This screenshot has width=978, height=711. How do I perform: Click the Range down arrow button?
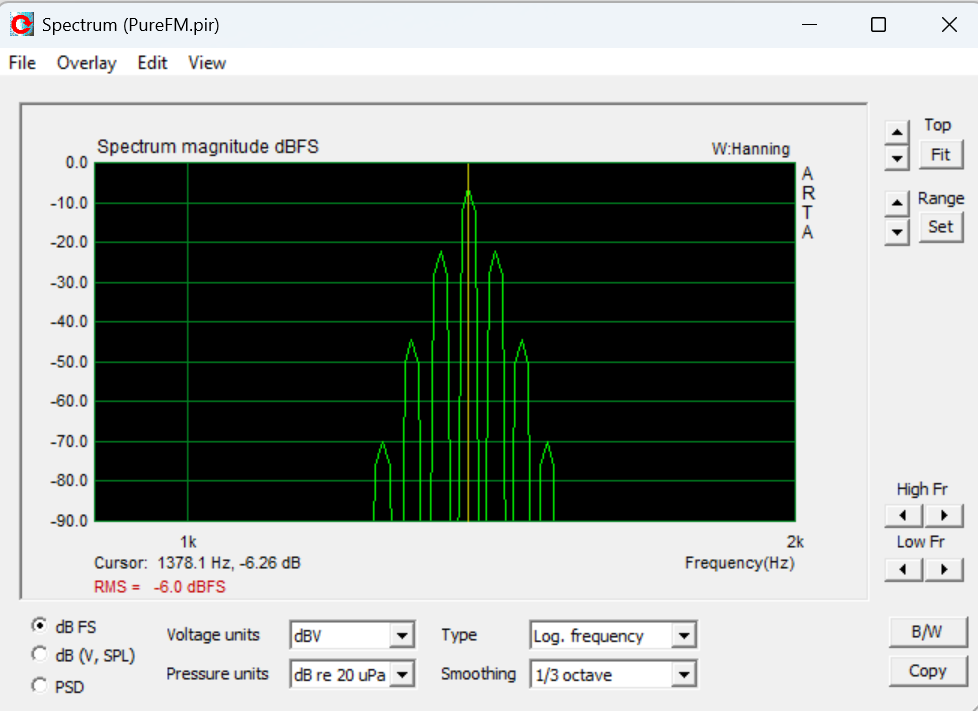click(x=897, y=233)
